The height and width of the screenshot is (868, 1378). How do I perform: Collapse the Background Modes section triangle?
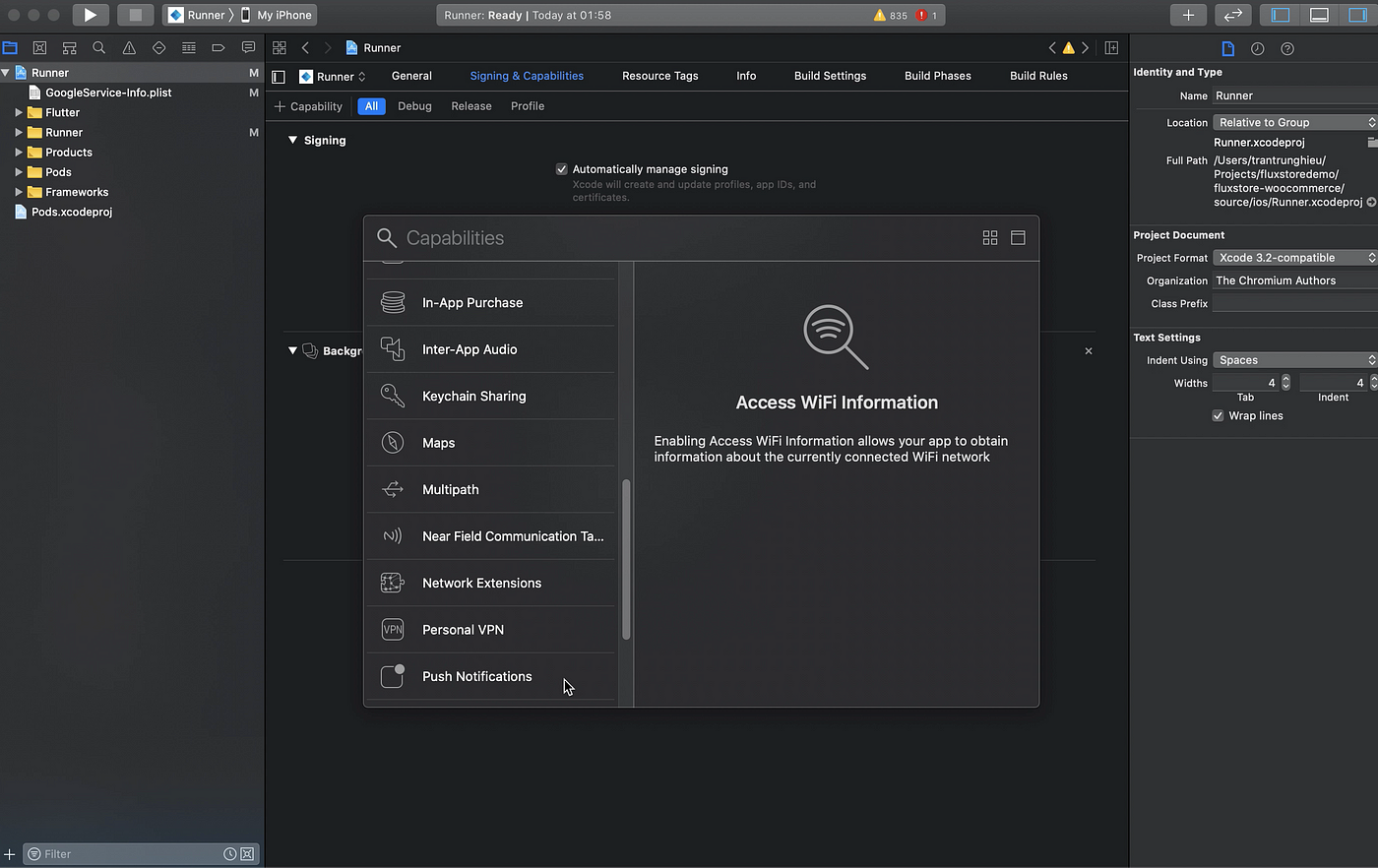(x=292, y=350)
